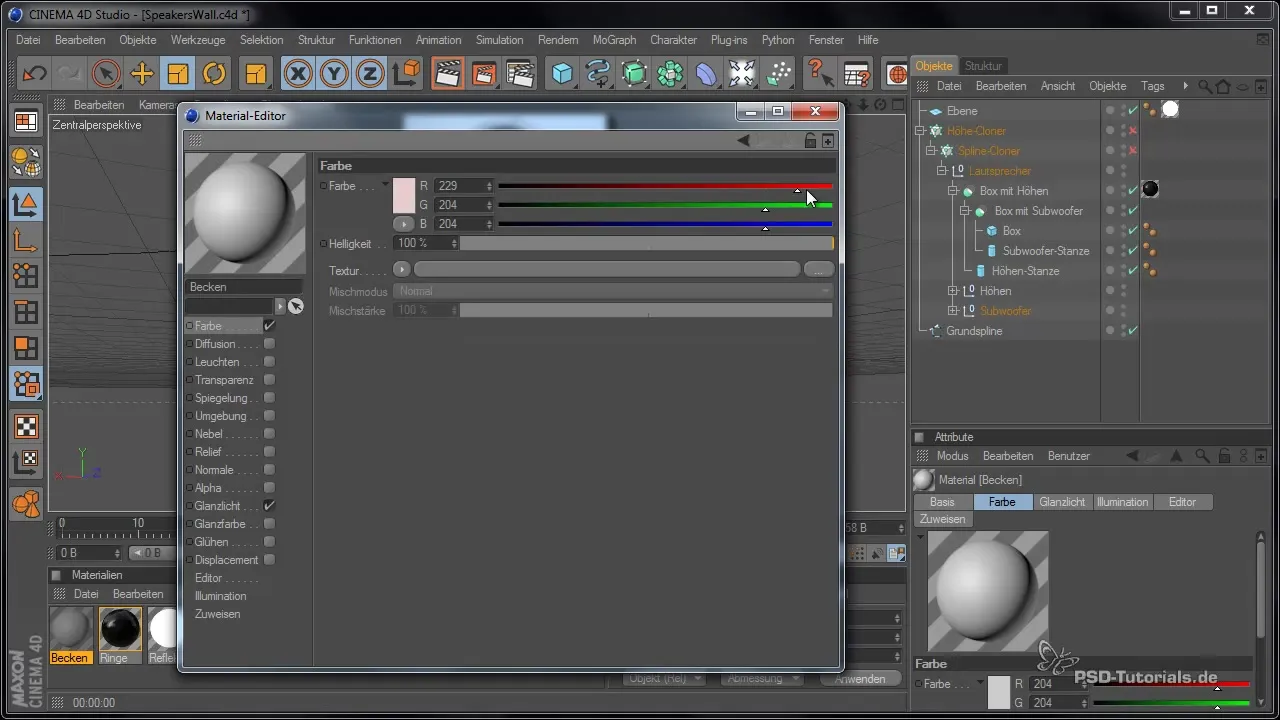Click the Material-Editor lock icon
1280x720 pixels.
[x=811, y=141]
